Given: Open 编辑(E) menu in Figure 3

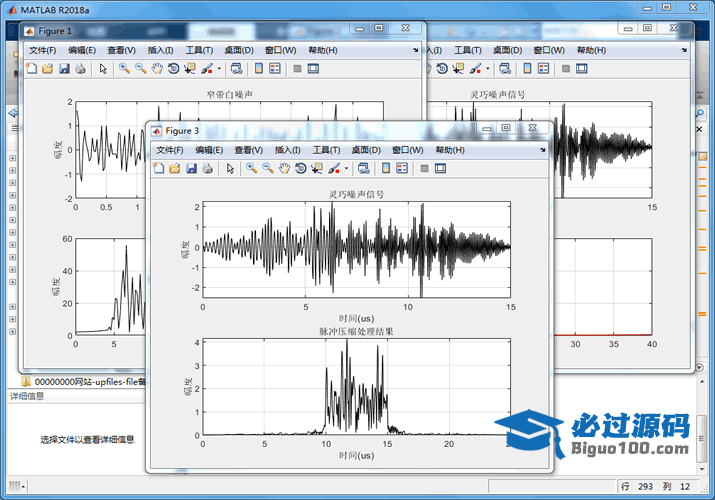Looking at the screenshot, I should pos(209,150).
